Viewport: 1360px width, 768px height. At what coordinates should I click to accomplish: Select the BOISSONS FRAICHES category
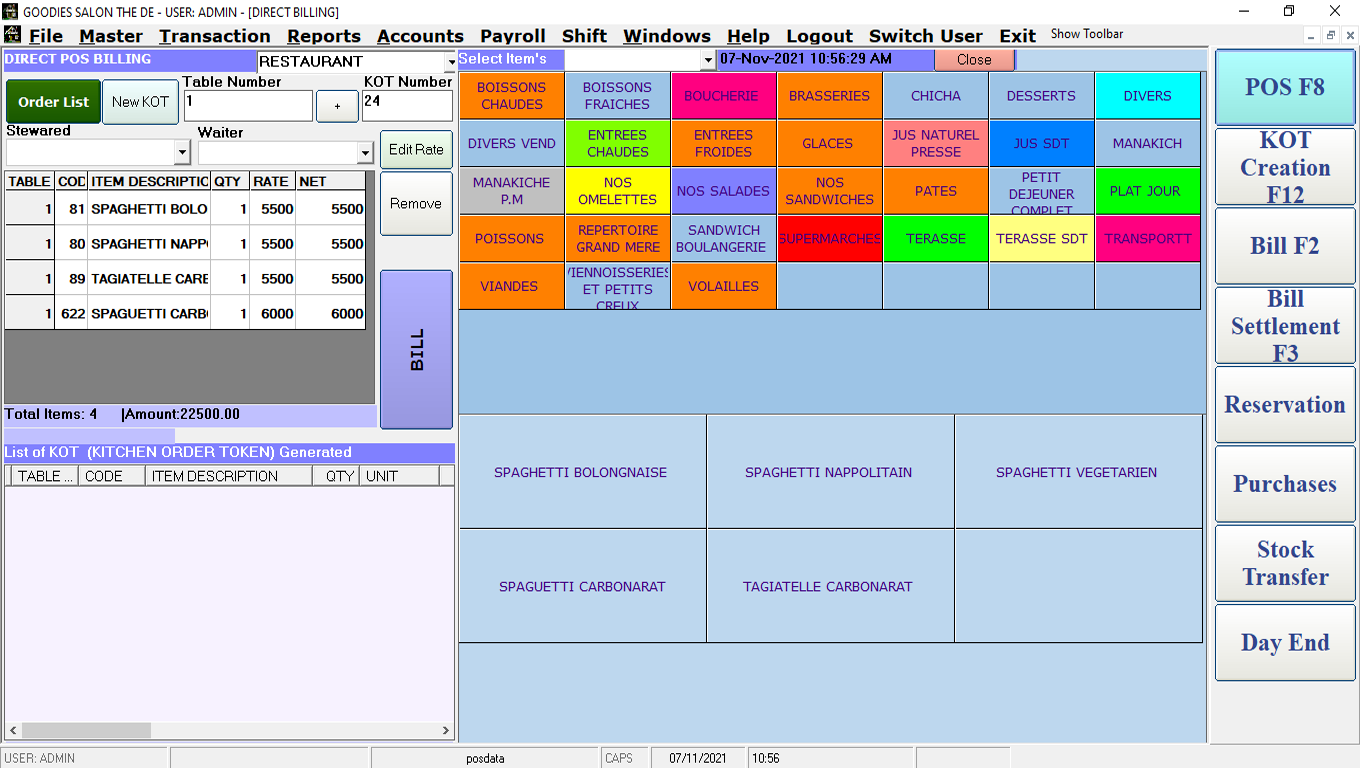pyautogui.click(x=618, y=96)
